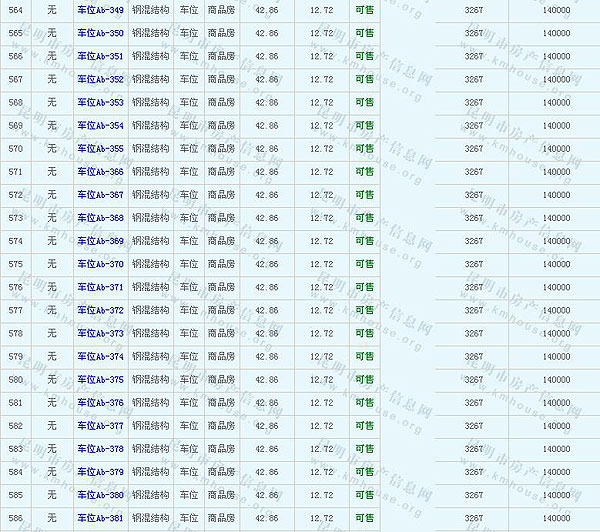This screenshot has height=532, width=600.
Task: Click the 车位Ab-374 parking spot
Action: coord(100,357)
